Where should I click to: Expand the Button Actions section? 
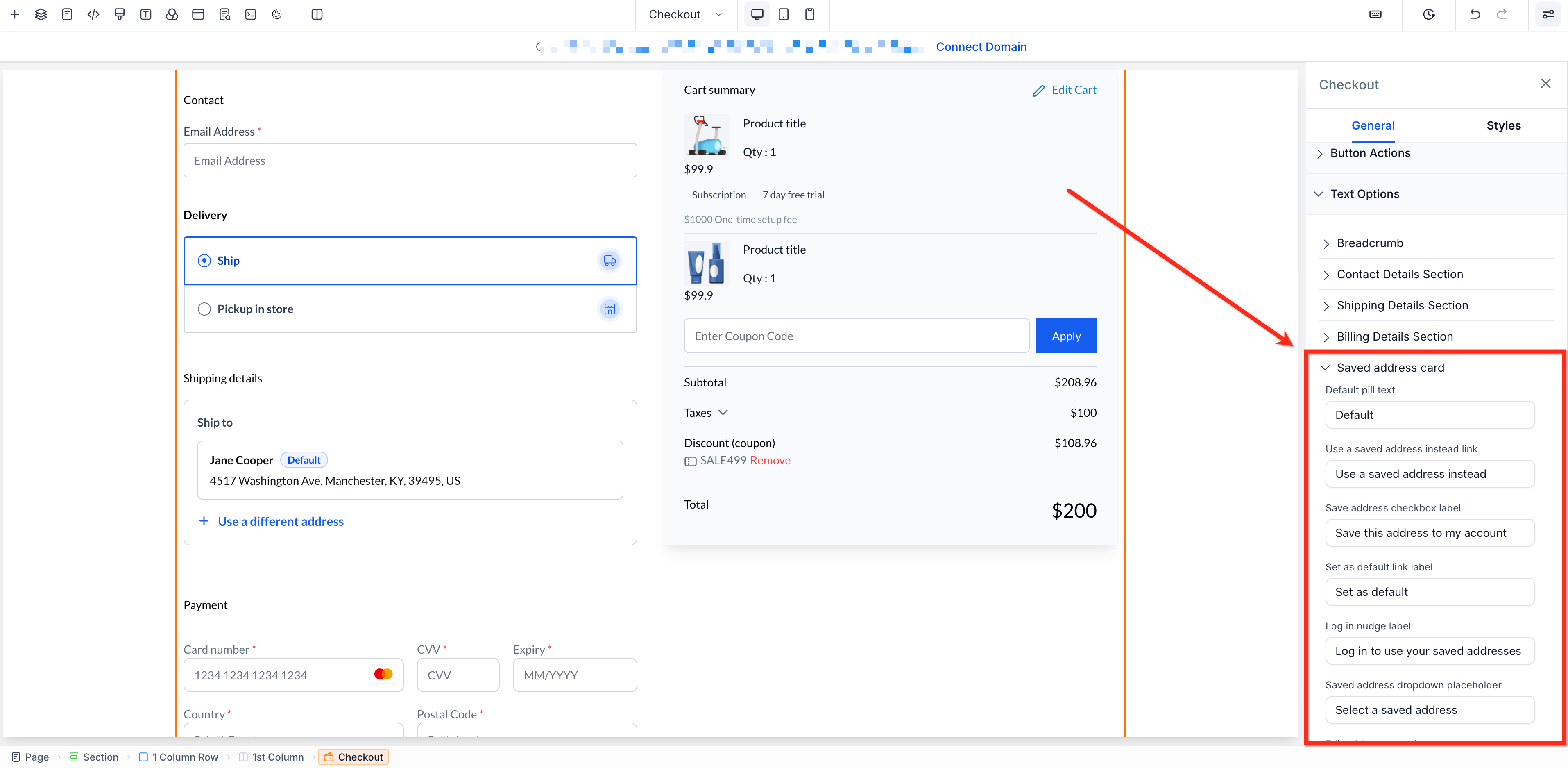click(1370, 153)
